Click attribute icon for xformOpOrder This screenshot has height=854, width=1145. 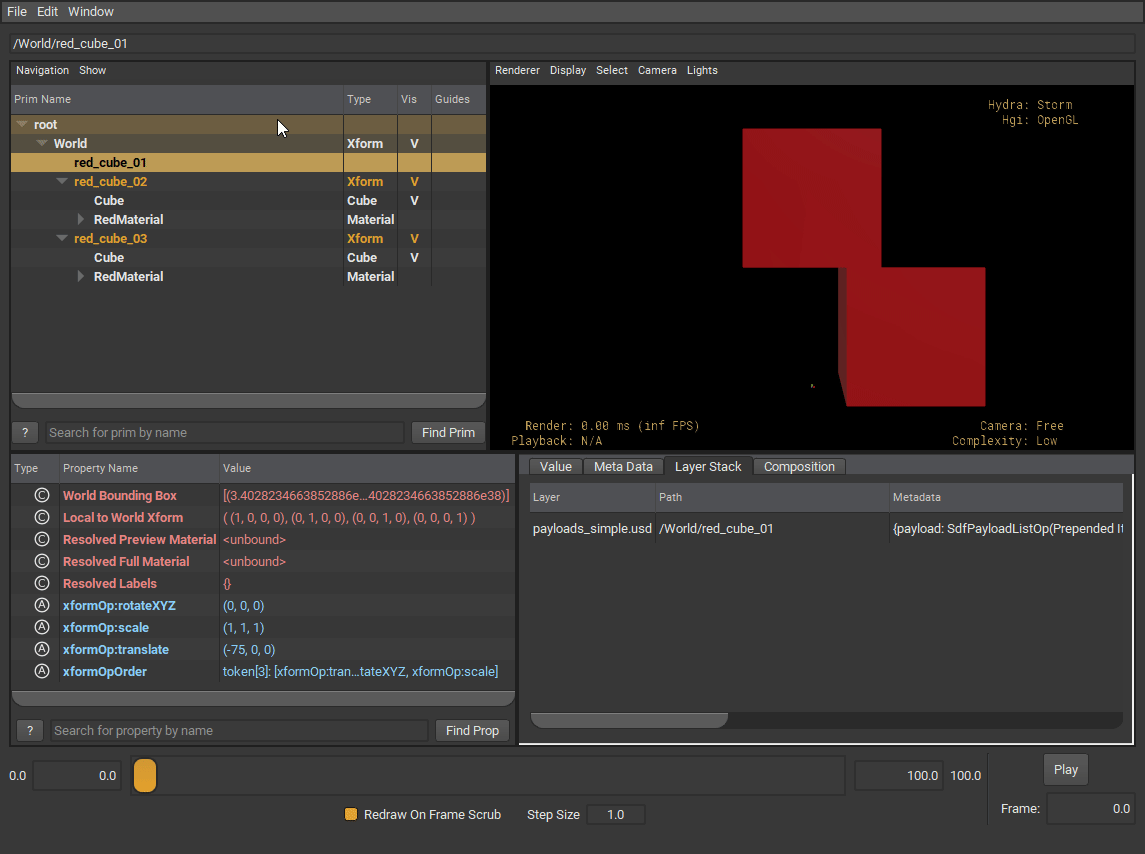click(x=42, y=671)
